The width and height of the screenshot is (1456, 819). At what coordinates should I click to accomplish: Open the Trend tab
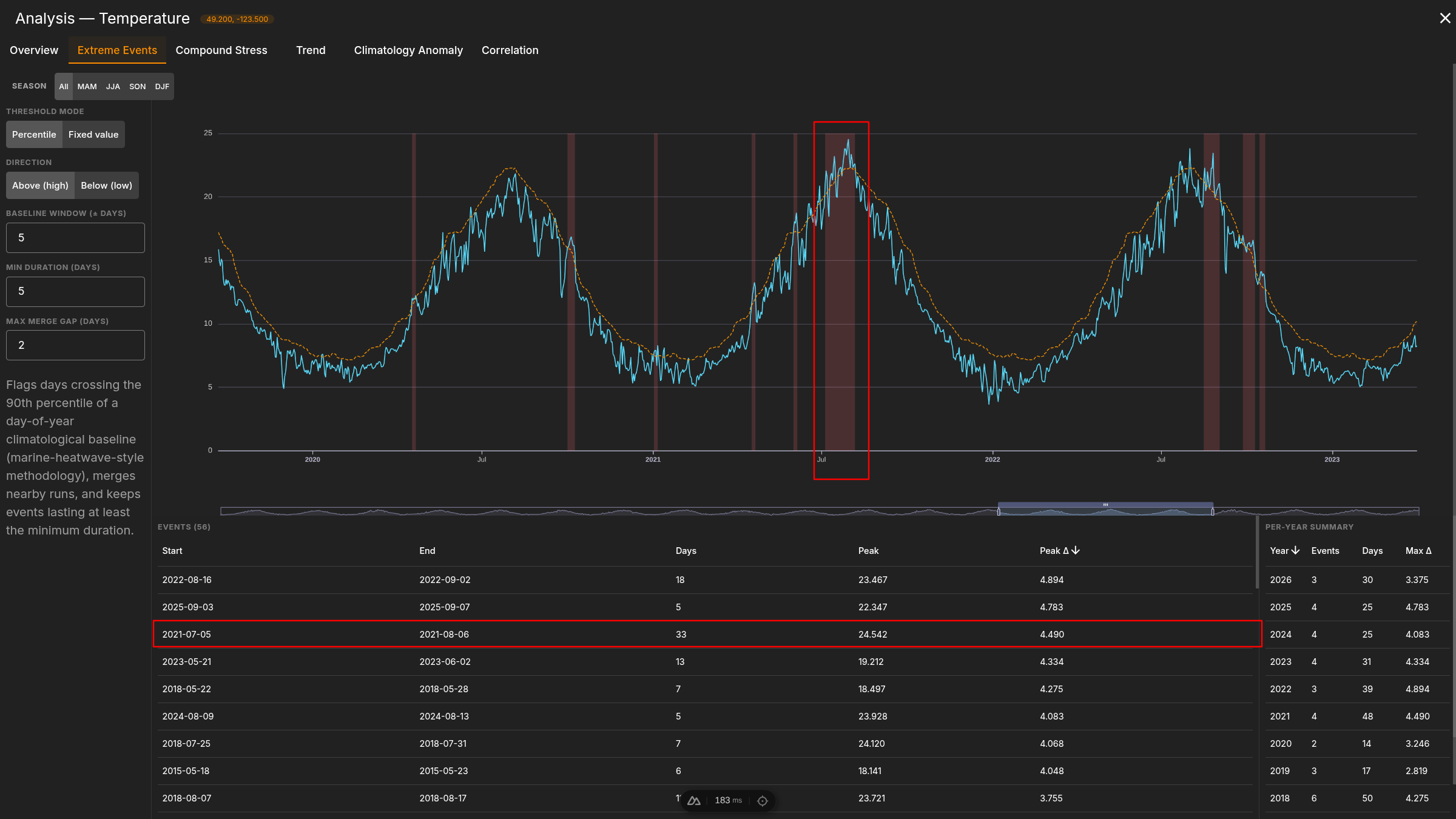click(x=311, y=50)
